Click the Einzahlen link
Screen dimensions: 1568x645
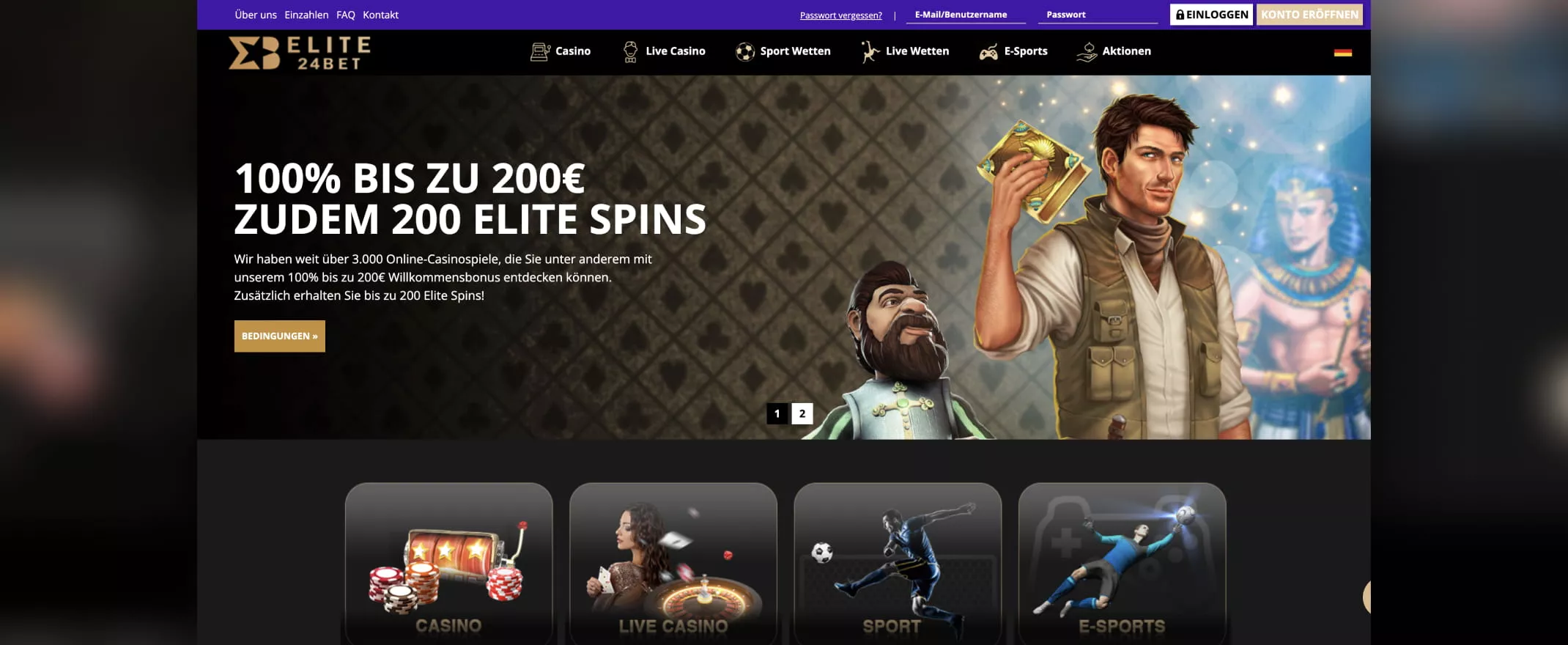pyautogui.click(x=306, y=15)
